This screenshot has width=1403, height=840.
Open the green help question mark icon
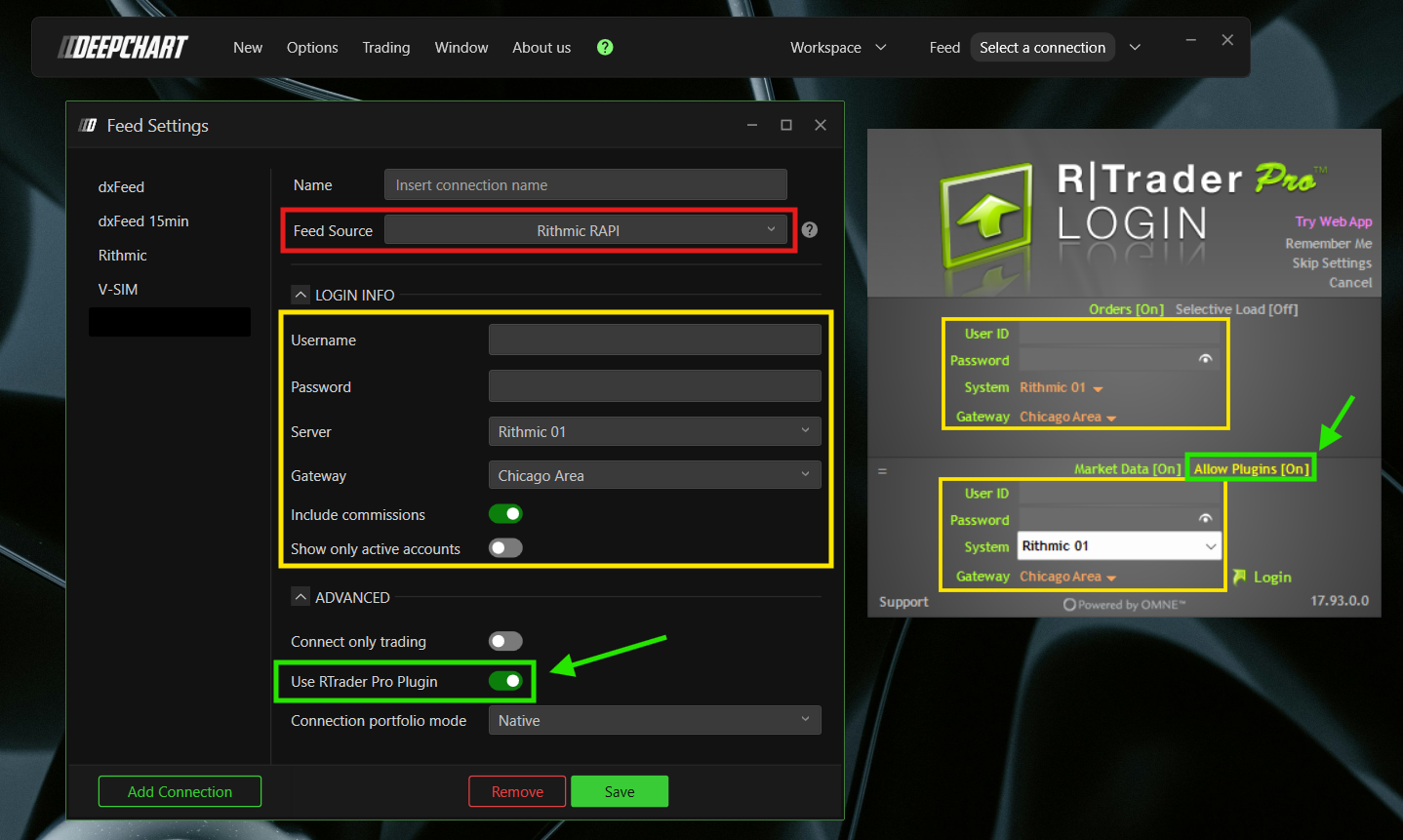click(605, 47)
